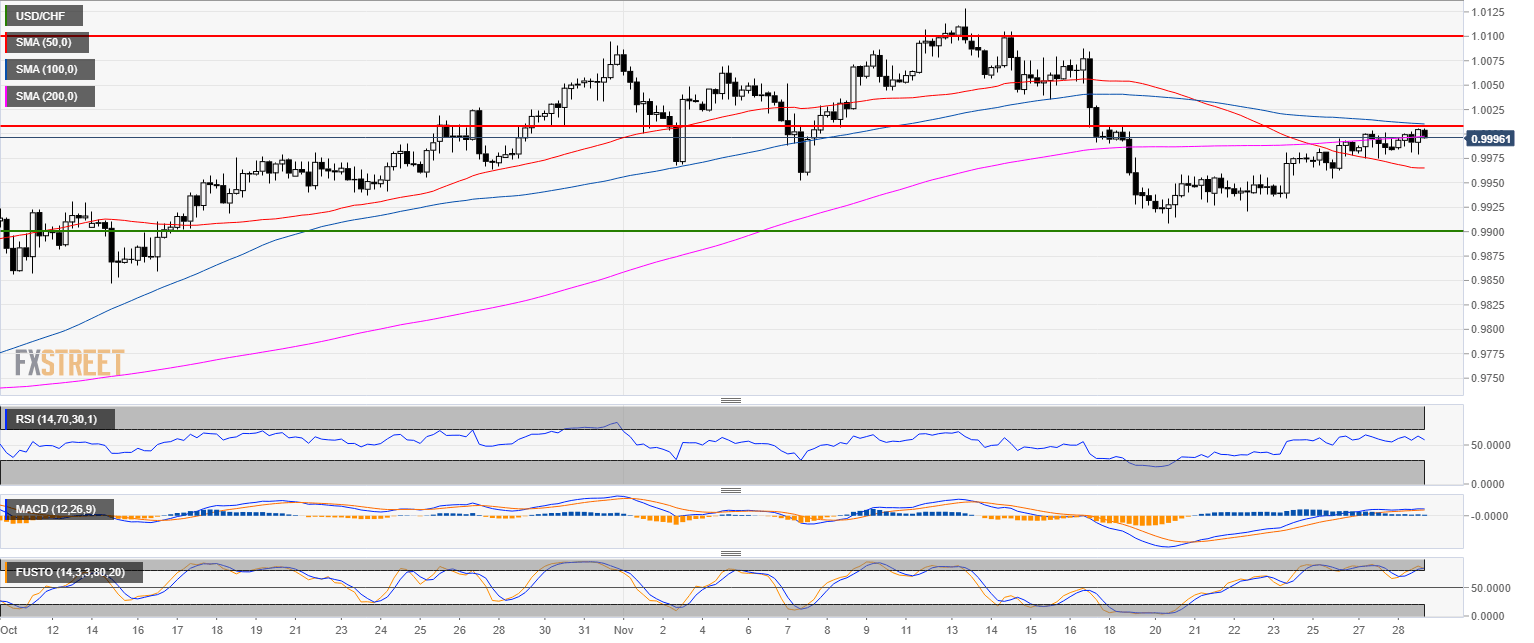
Task: Click the resize handle above the FUSTO panel
Action: click(x=731, y=553)
